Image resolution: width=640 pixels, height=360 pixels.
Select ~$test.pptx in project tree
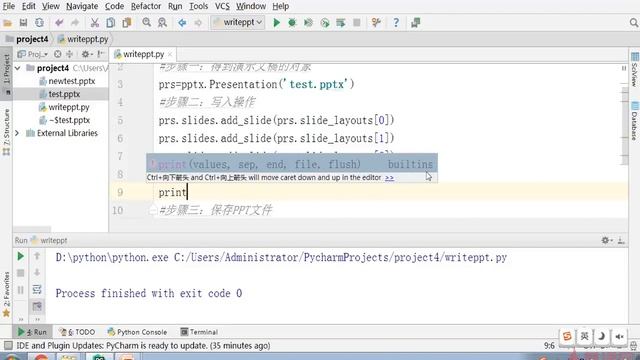click(x=69, y=120)
